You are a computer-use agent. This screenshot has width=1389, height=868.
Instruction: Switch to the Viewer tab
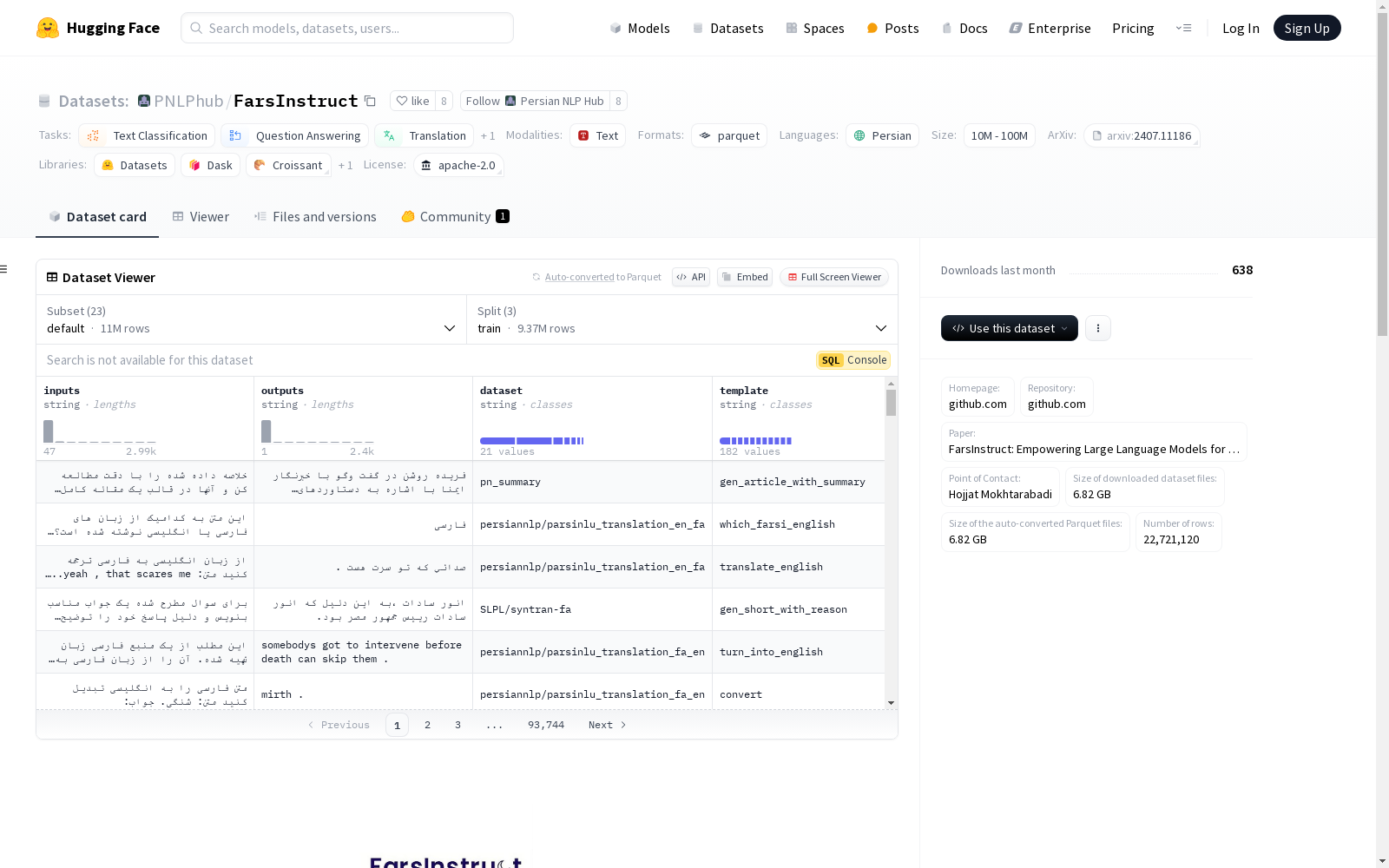[201, 217]
